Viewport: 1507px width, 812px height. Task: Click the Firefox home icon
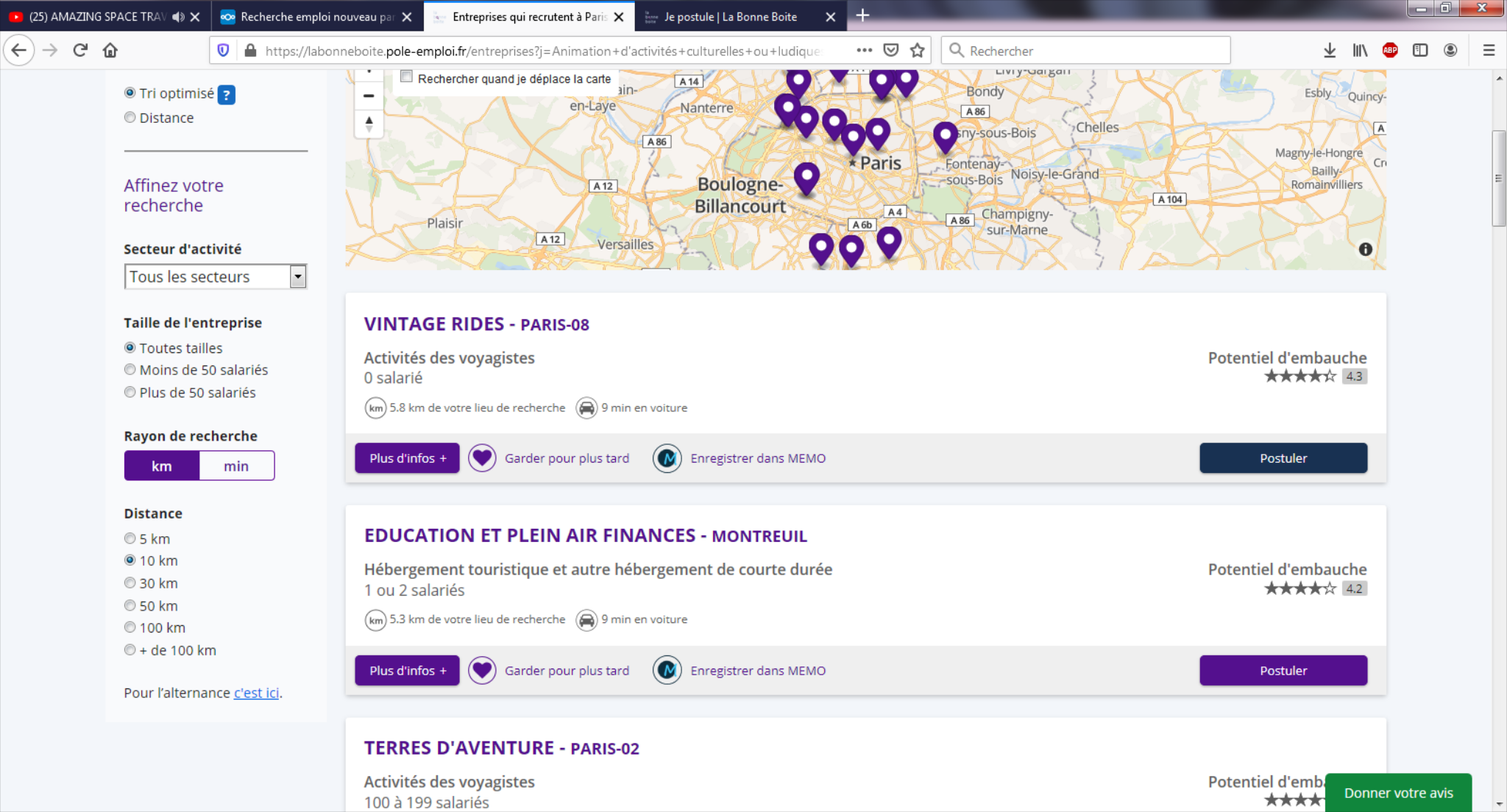point(110,50)
